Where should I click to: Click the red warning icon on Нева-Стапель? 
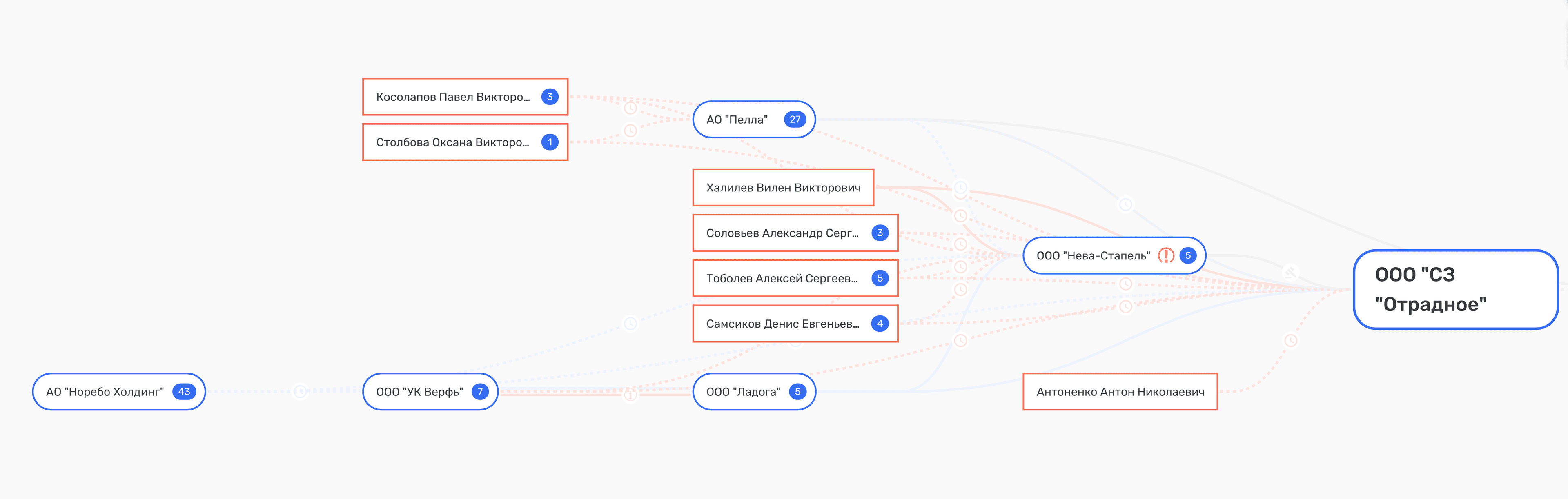[x=1166, y=255]
